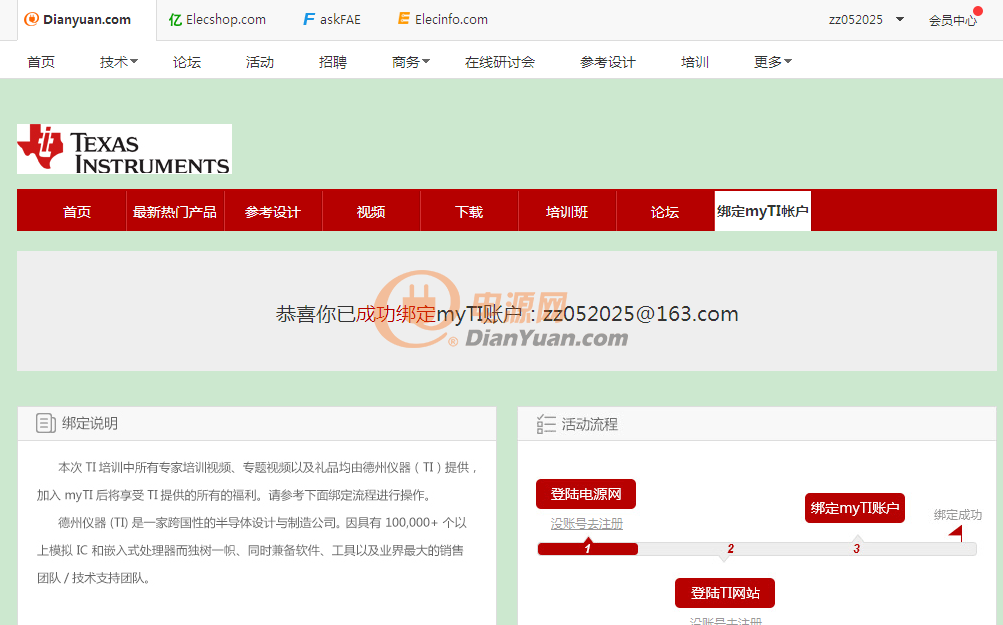Click the 没账号去注册 link under 登陆电源网
Viewport: 1003px width, 625px height.
587,524
